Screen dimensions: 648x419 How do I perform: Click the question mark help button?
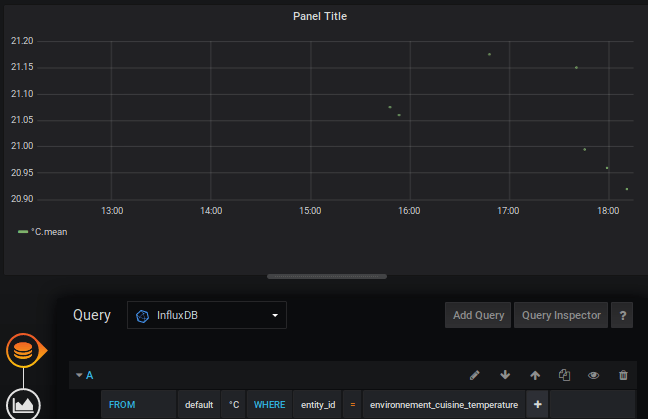624,315
